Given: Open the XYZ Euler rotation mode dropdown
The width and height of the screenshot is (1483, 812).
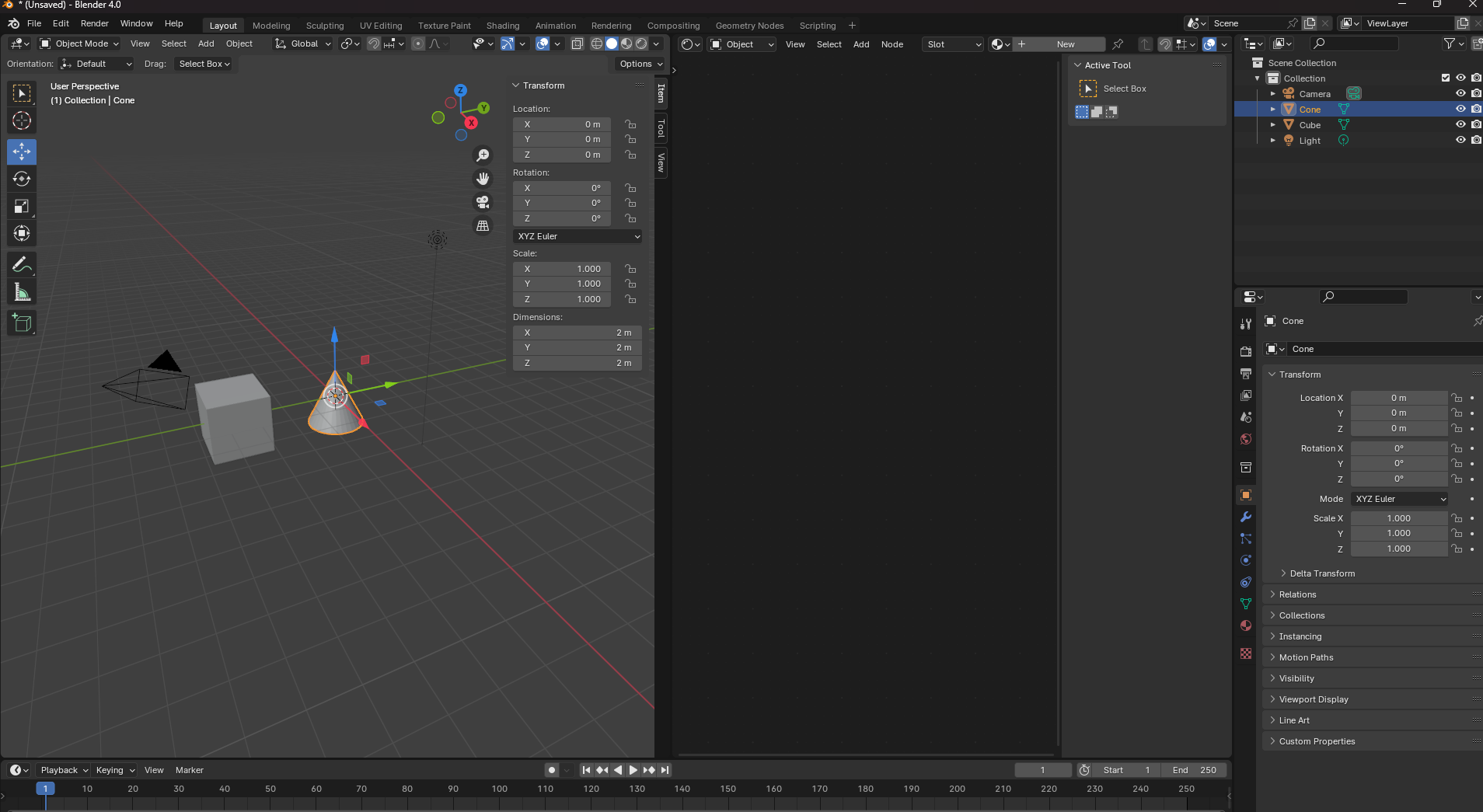Looking at the screenshot, I should 577,236.
